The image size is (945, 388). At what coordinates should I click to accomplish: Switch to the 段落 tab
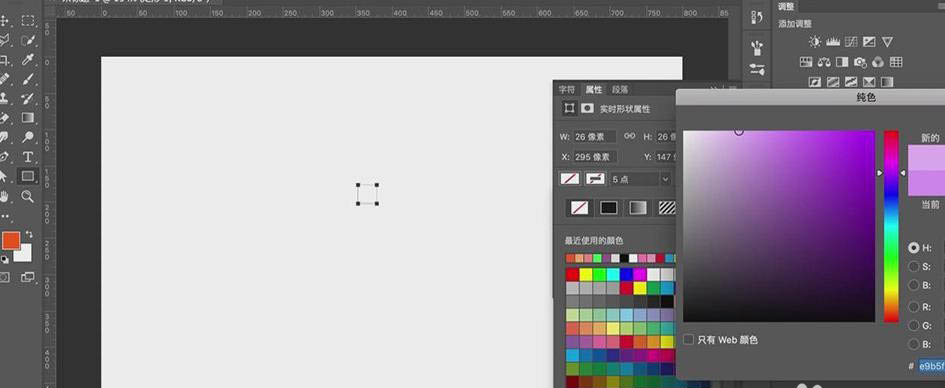(620, 89)
